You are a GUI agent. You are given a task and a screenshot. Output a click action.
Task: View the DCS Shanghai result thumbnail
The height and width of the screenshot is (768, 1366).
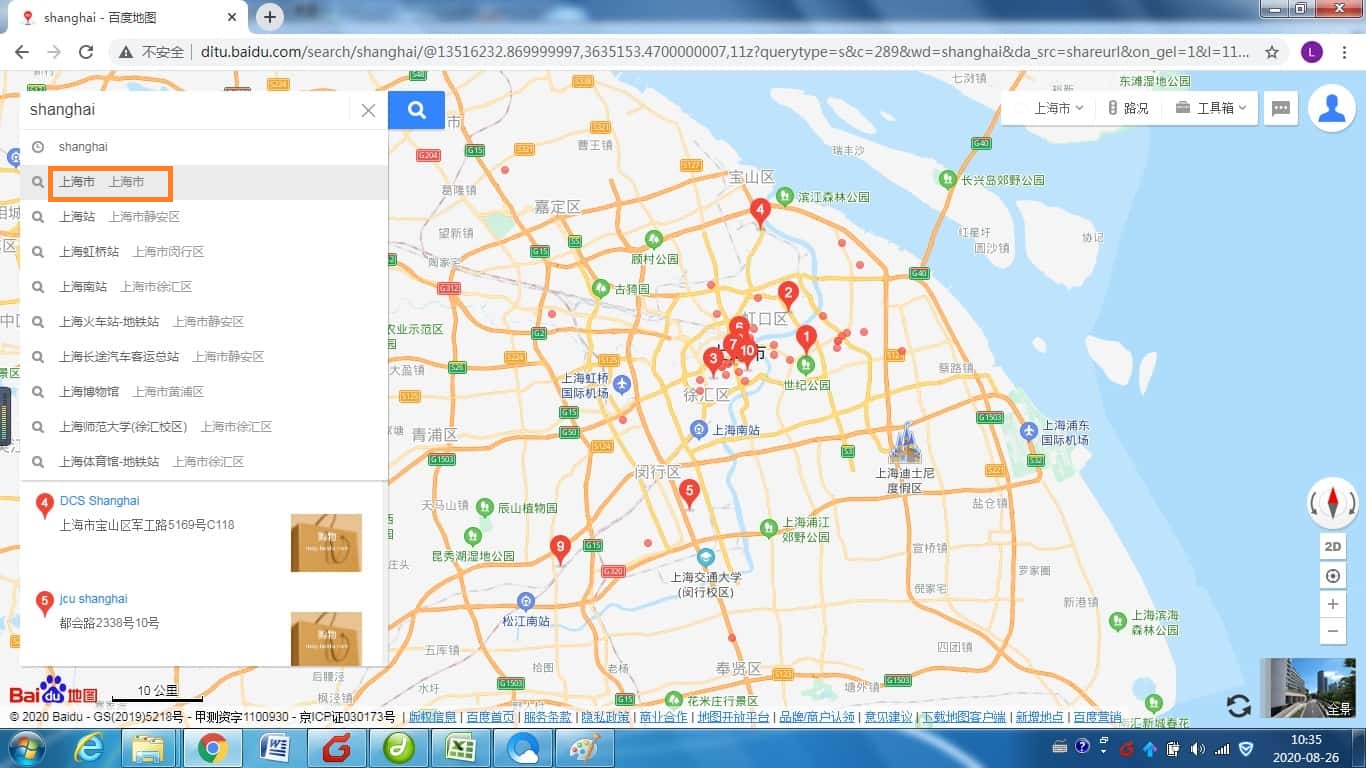[326, 543]
